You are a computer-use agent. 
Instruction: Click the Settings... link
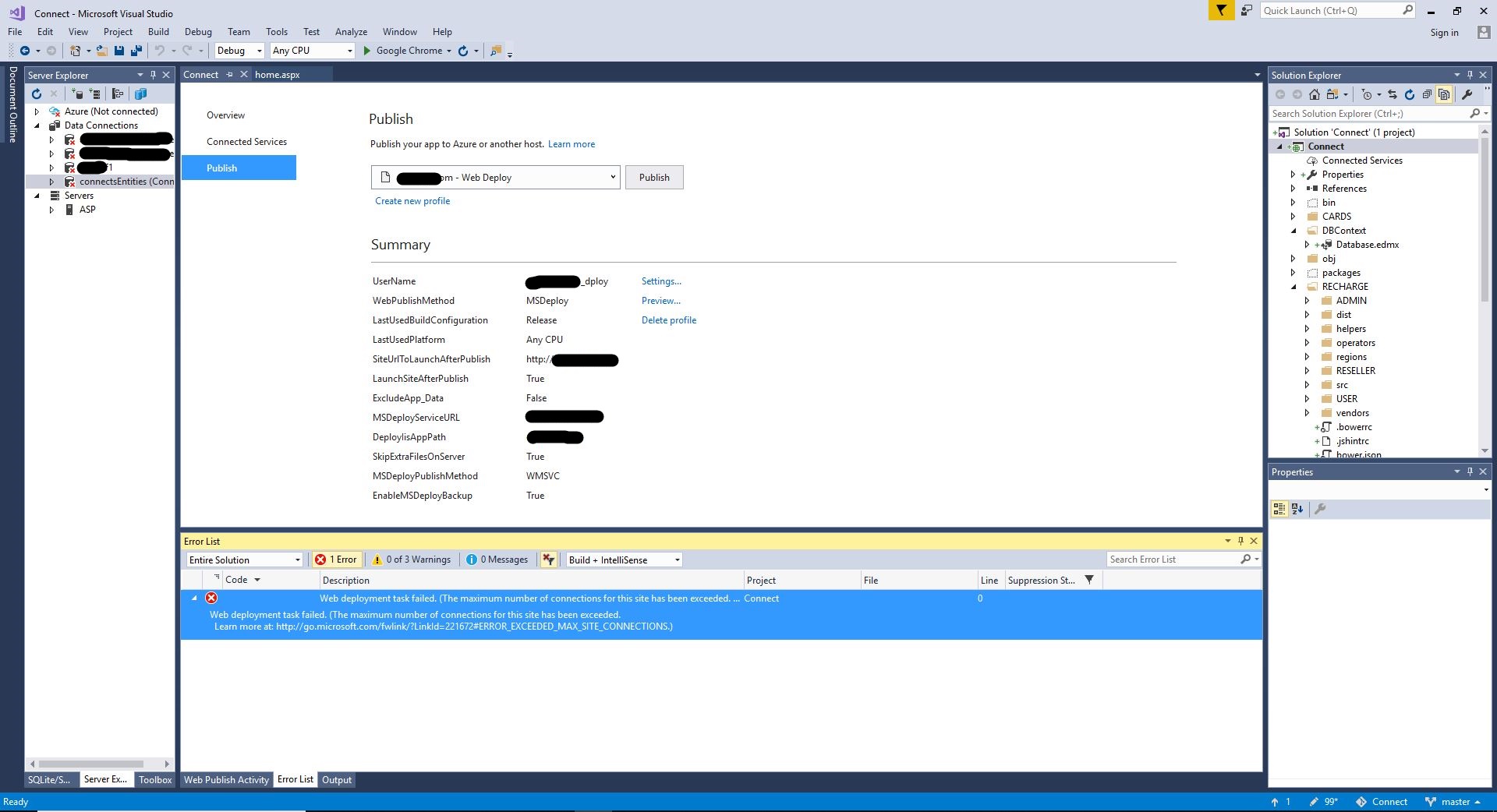pos(661,281)
